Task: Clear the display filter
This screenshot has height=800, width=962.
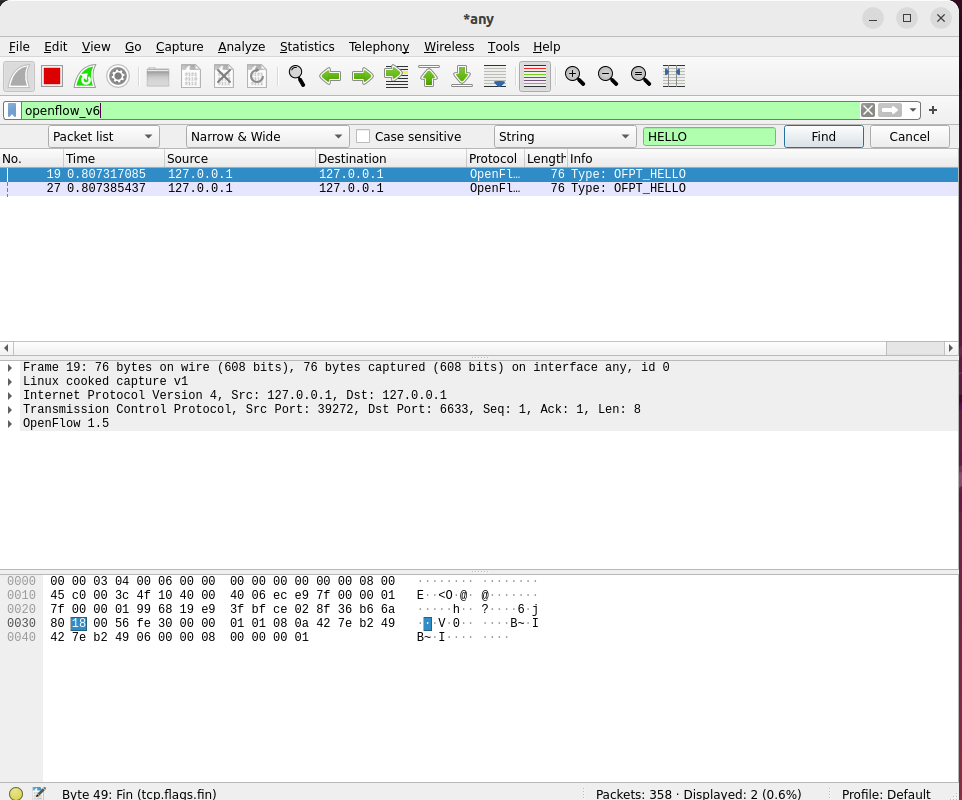Action: coord(868,110)
